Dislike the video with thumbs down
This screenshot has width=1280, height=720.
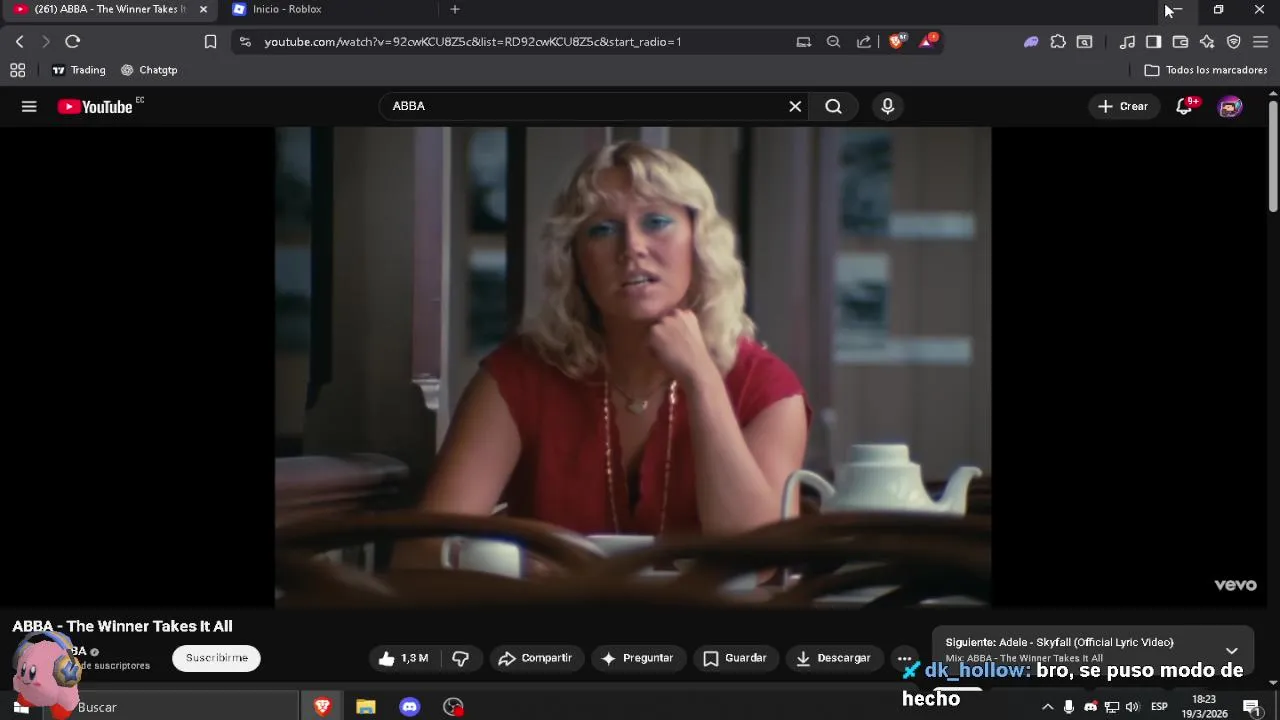461,658
